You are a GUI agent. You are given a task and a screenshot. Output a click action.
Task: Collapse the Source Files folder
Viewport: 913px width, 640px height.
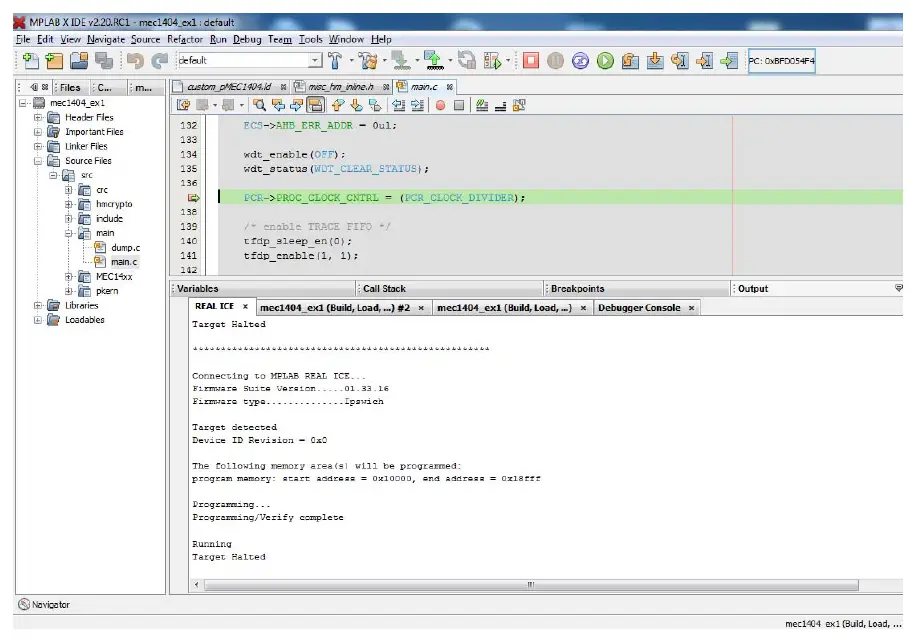(x=38, y=161)
